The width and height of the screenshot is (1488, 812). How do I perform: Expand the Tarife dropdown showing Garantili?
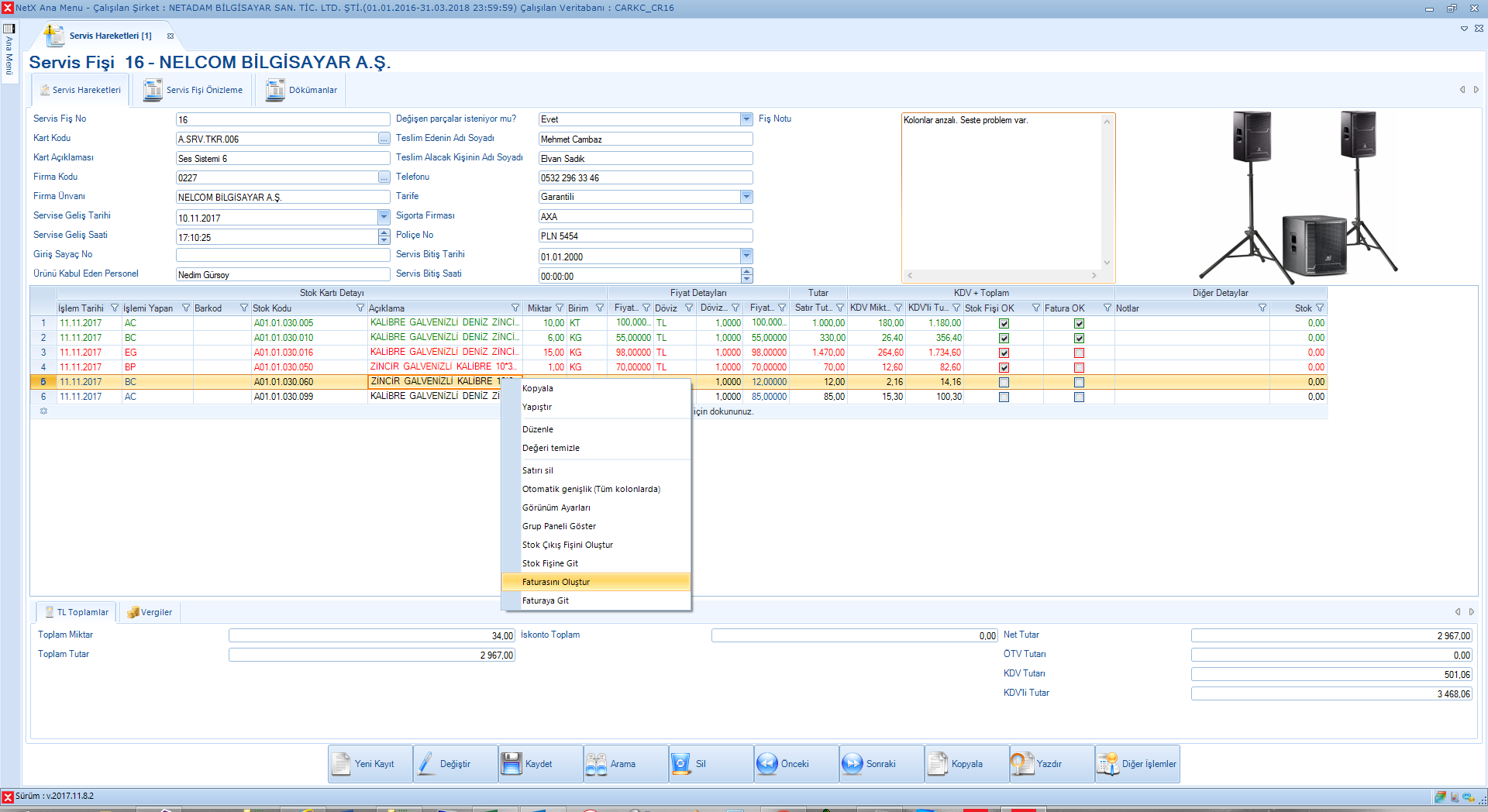(746, 197)
